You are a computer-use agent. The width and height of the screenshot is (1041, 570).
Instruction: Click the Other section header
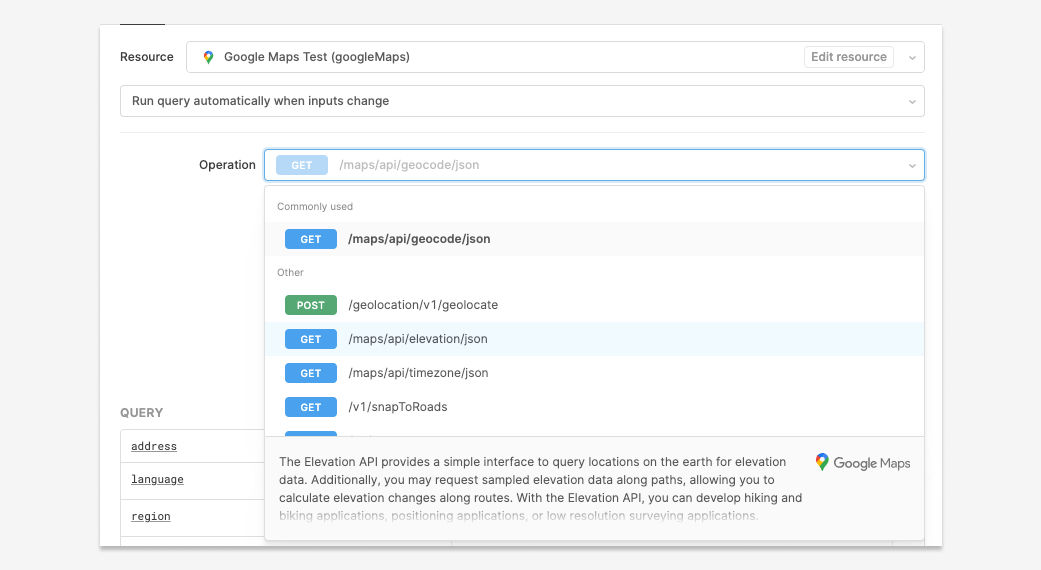coord(290,273)
